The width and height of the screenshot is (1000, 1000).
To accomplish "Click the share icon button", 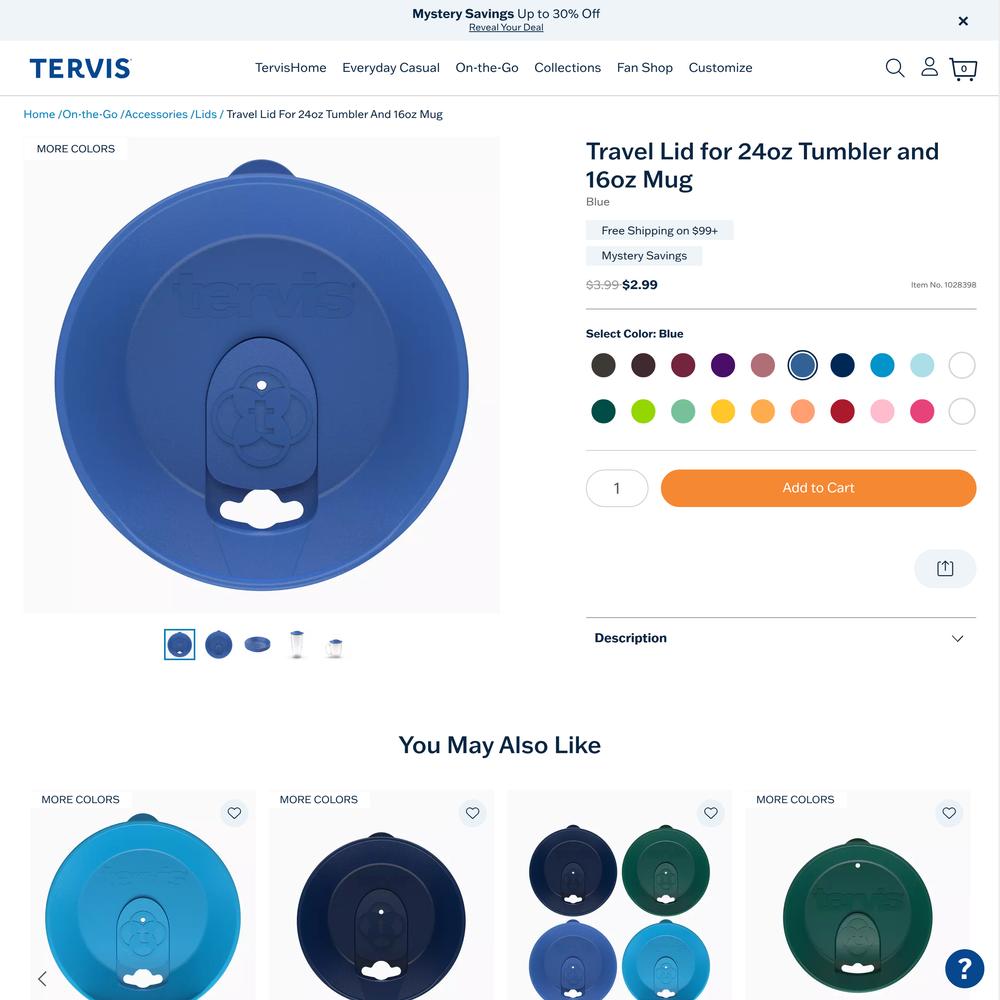I will pos(945,568).
